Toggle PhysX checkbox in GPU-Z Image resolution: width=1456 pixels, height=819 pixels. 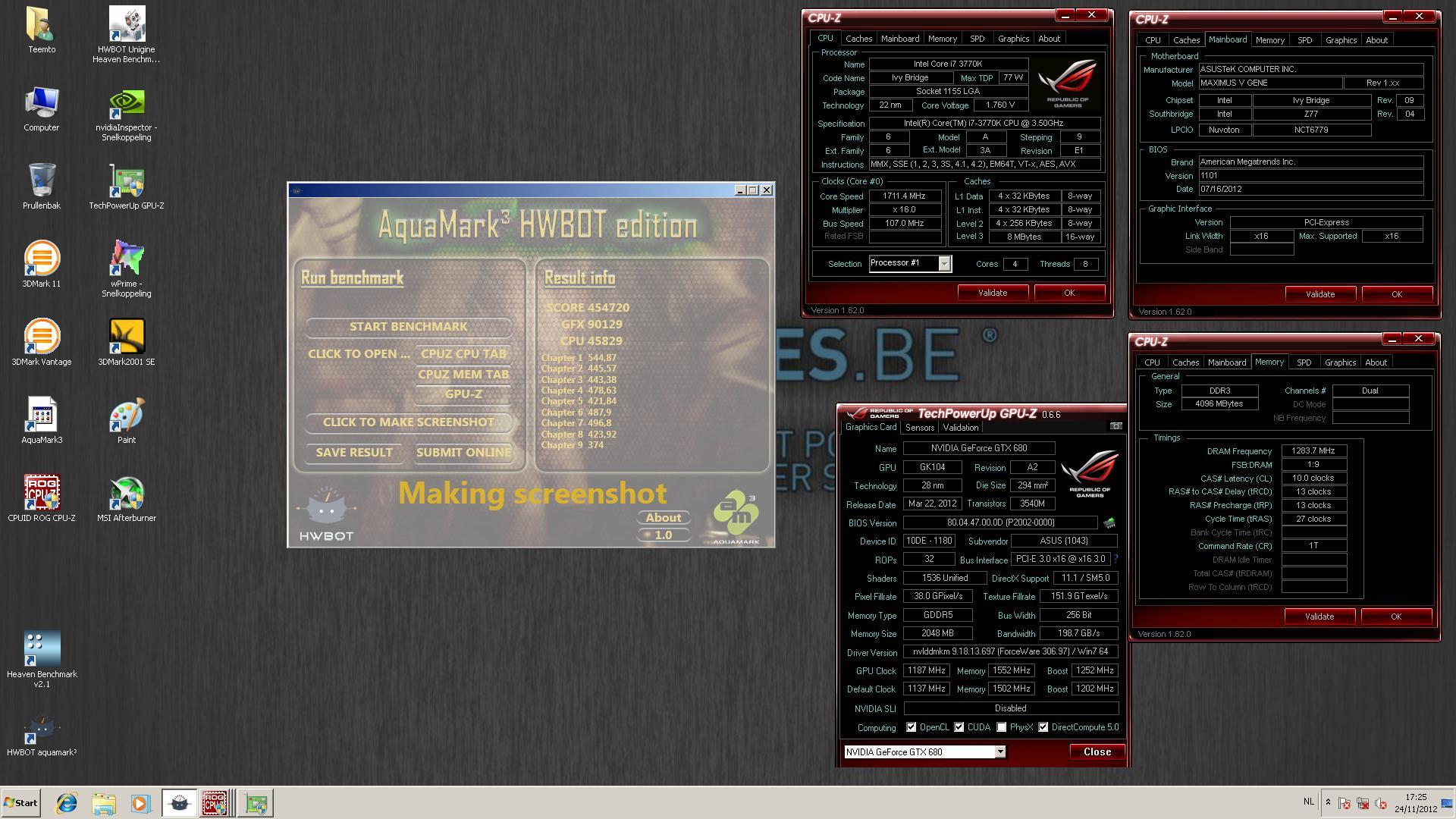1001,727
